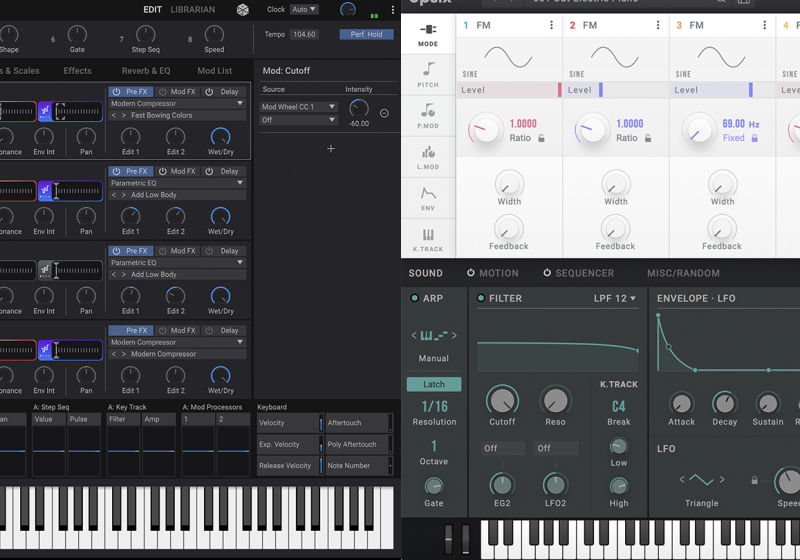Click the K.TRACK keyboard icon
Screen dimensions: 800x560
pyautogui.click(x=428, y=239)
